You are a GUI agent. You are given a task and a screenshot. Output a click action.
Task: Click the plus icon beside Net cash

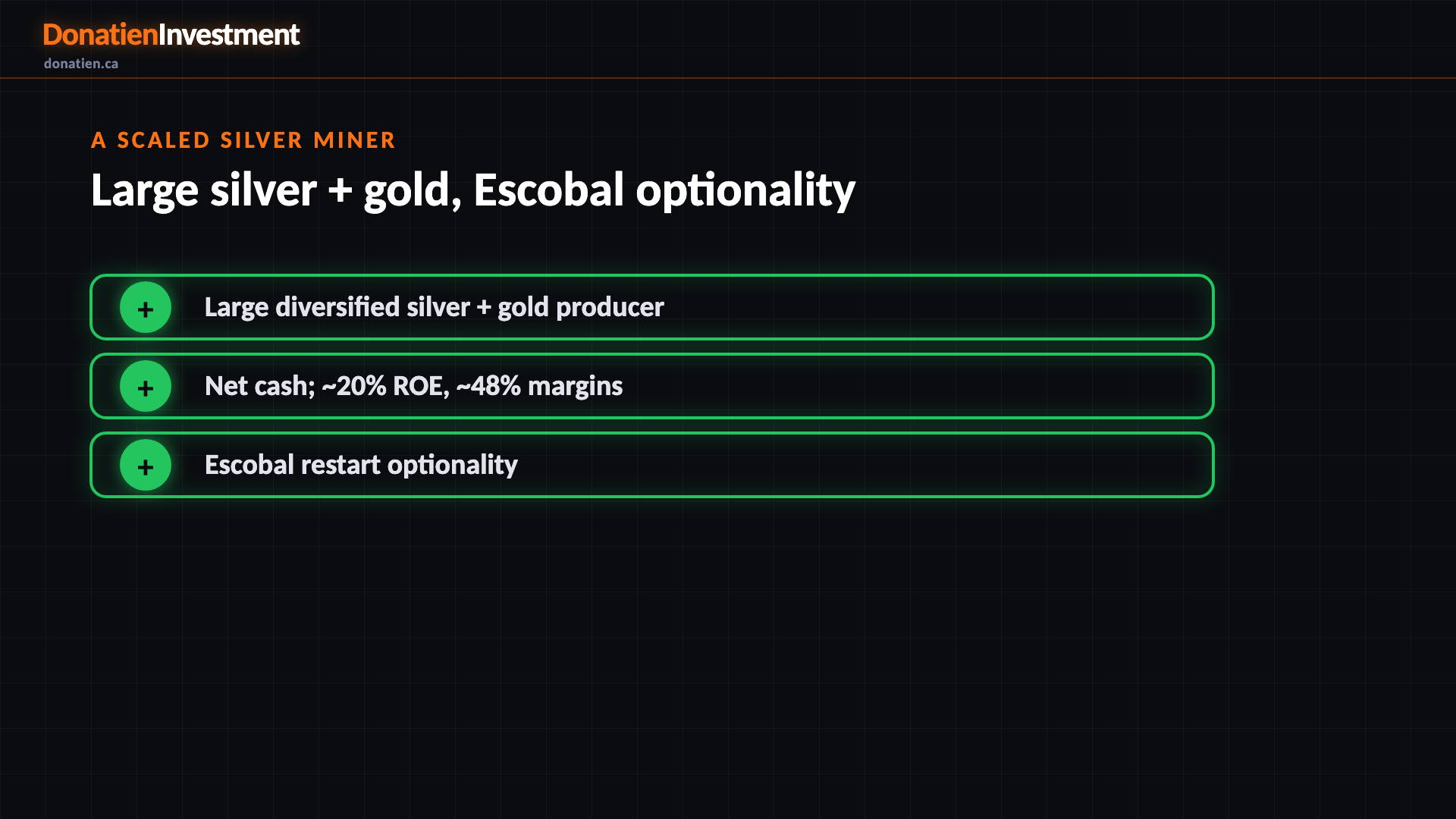coord(146,386)
